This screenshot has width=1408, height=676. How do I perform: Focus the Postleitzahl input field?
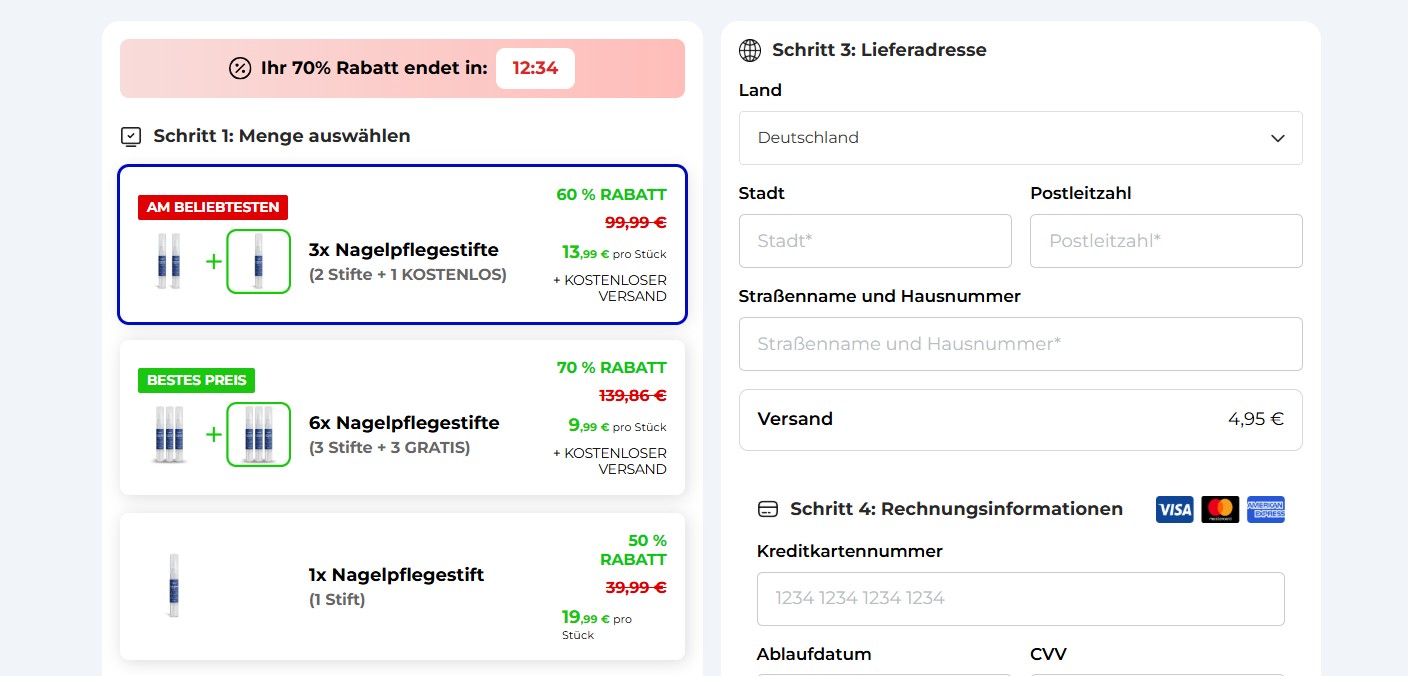pyautogui.click(x=1166, y=241)
